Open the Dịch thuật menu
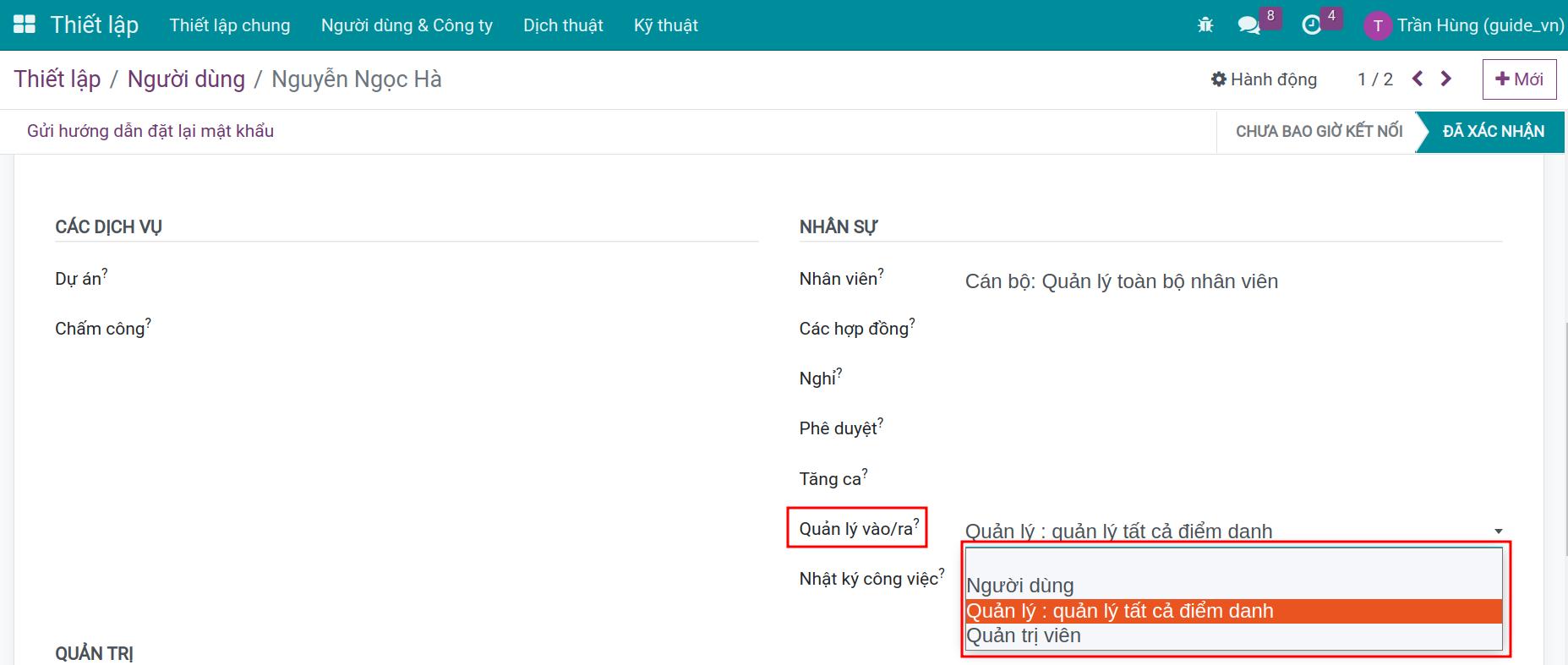The width and height of the screenshot is (1568, 665). point(563,25)
